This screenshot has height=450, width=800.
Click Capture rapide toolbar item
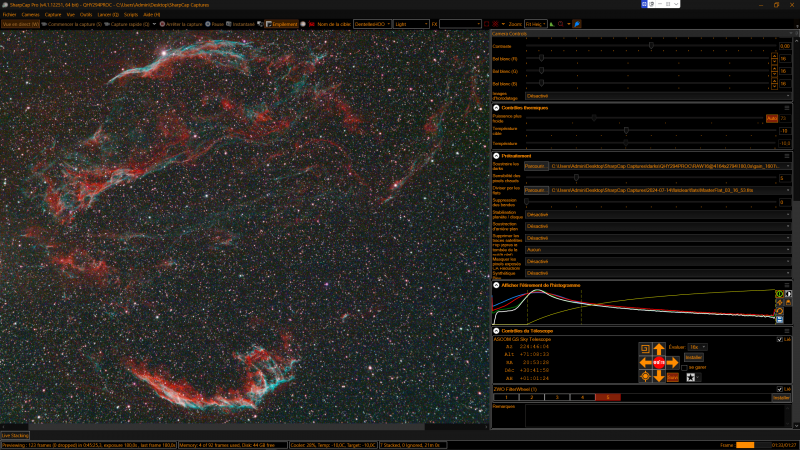pos(127,24)
